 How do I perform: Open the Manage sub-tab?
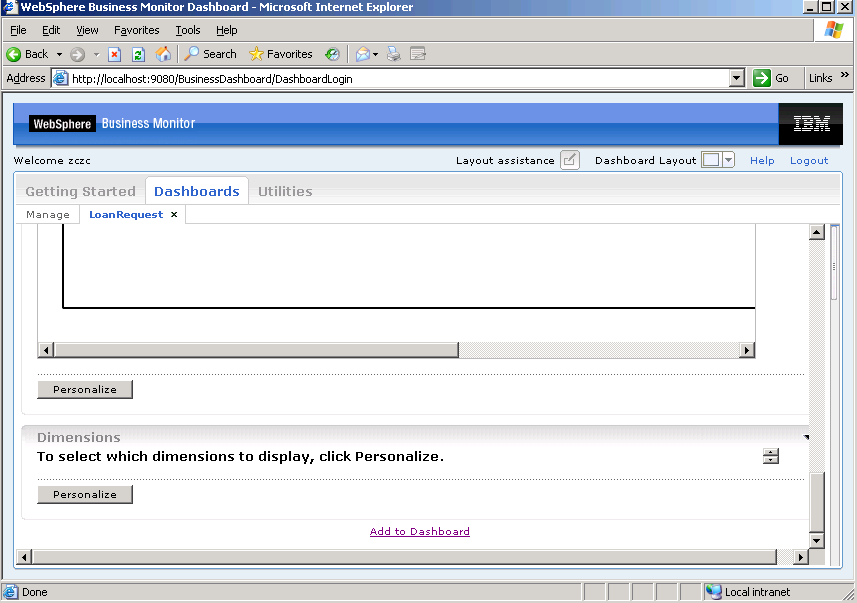[x=48, y=214]
